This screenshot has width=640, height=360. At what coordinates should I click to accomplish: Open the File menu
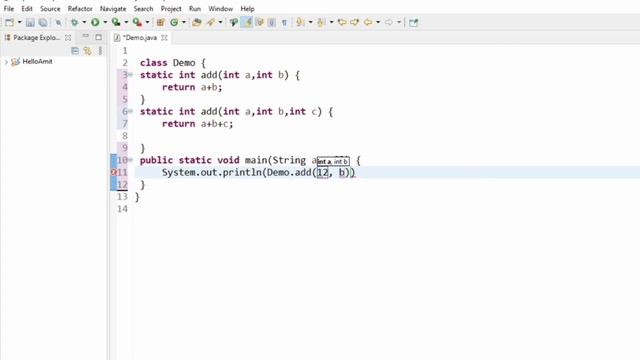coord(9,9)
